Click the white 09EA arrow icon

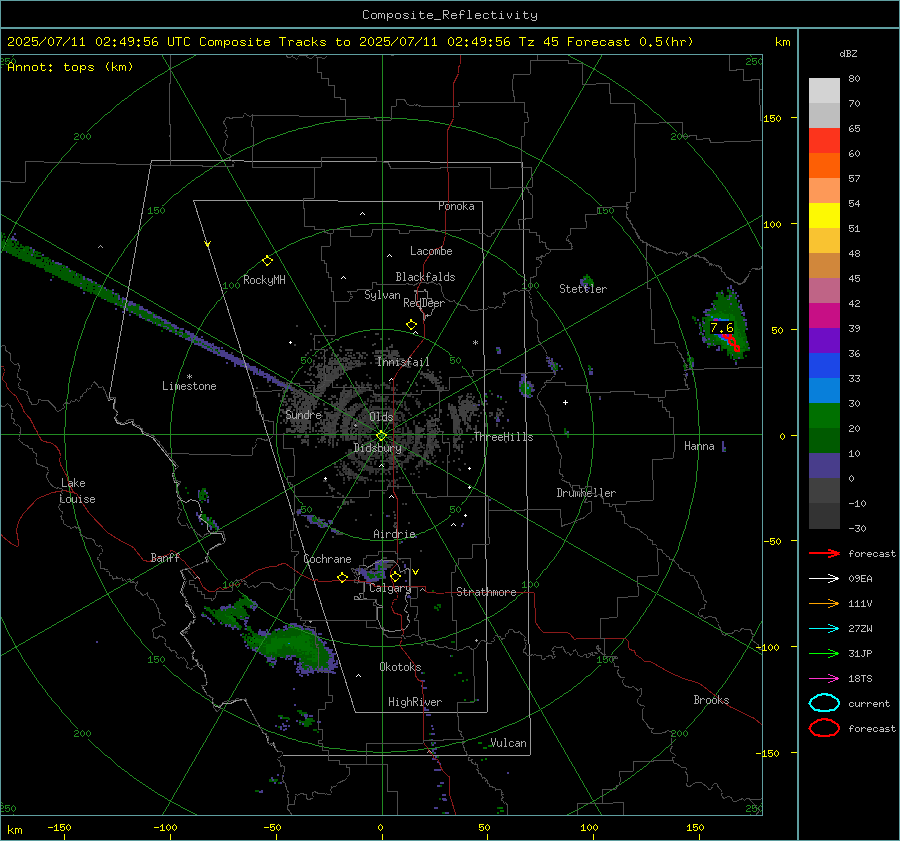(824, 578)
